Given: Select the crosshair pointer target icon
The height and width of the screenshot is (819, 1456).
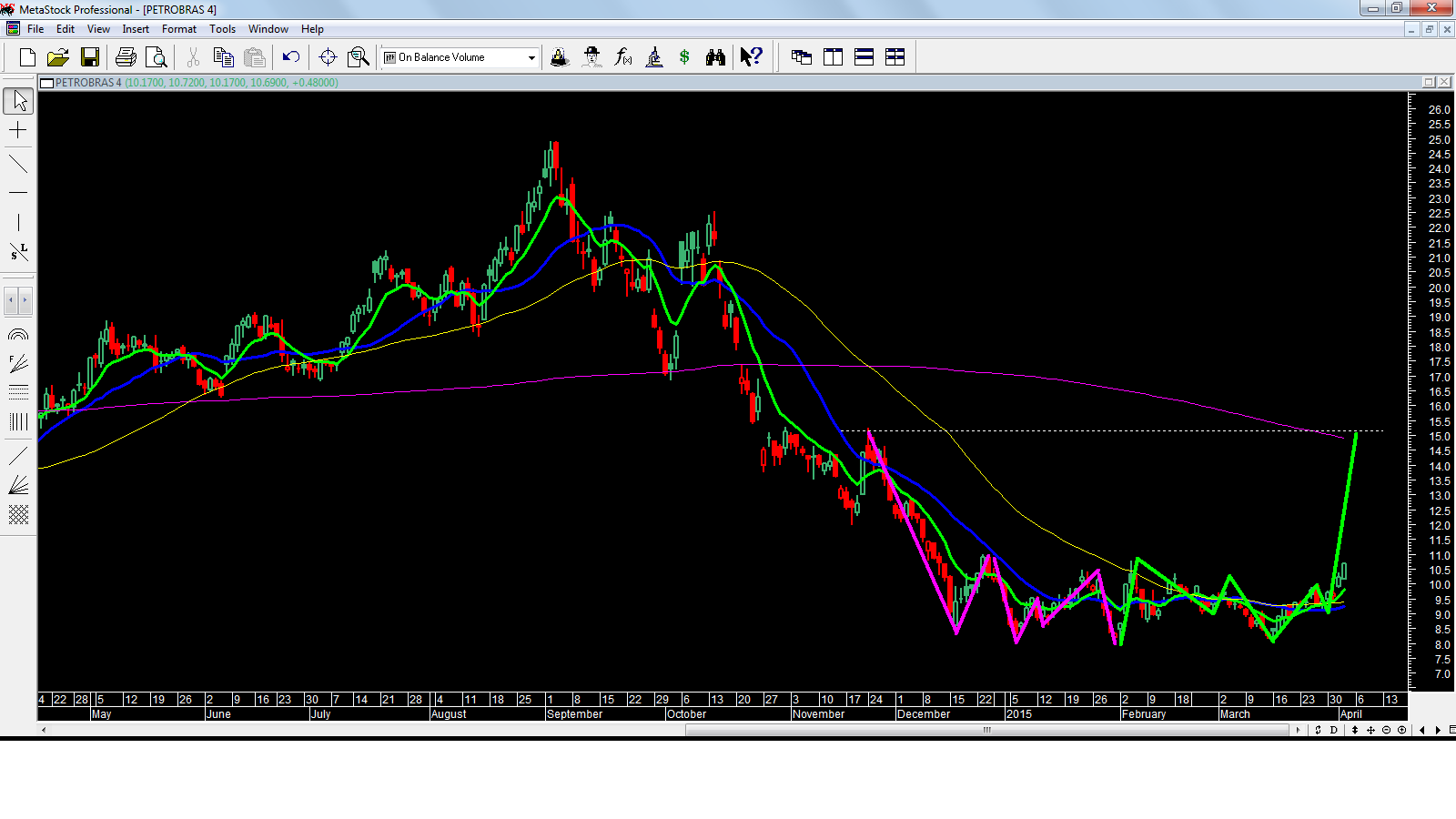Looking at the screenshot, I should [x=328, y=57].
